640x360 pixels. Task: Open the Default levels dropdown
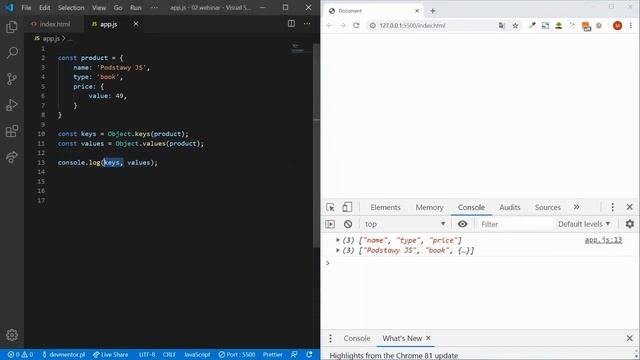tap(584, 224)
